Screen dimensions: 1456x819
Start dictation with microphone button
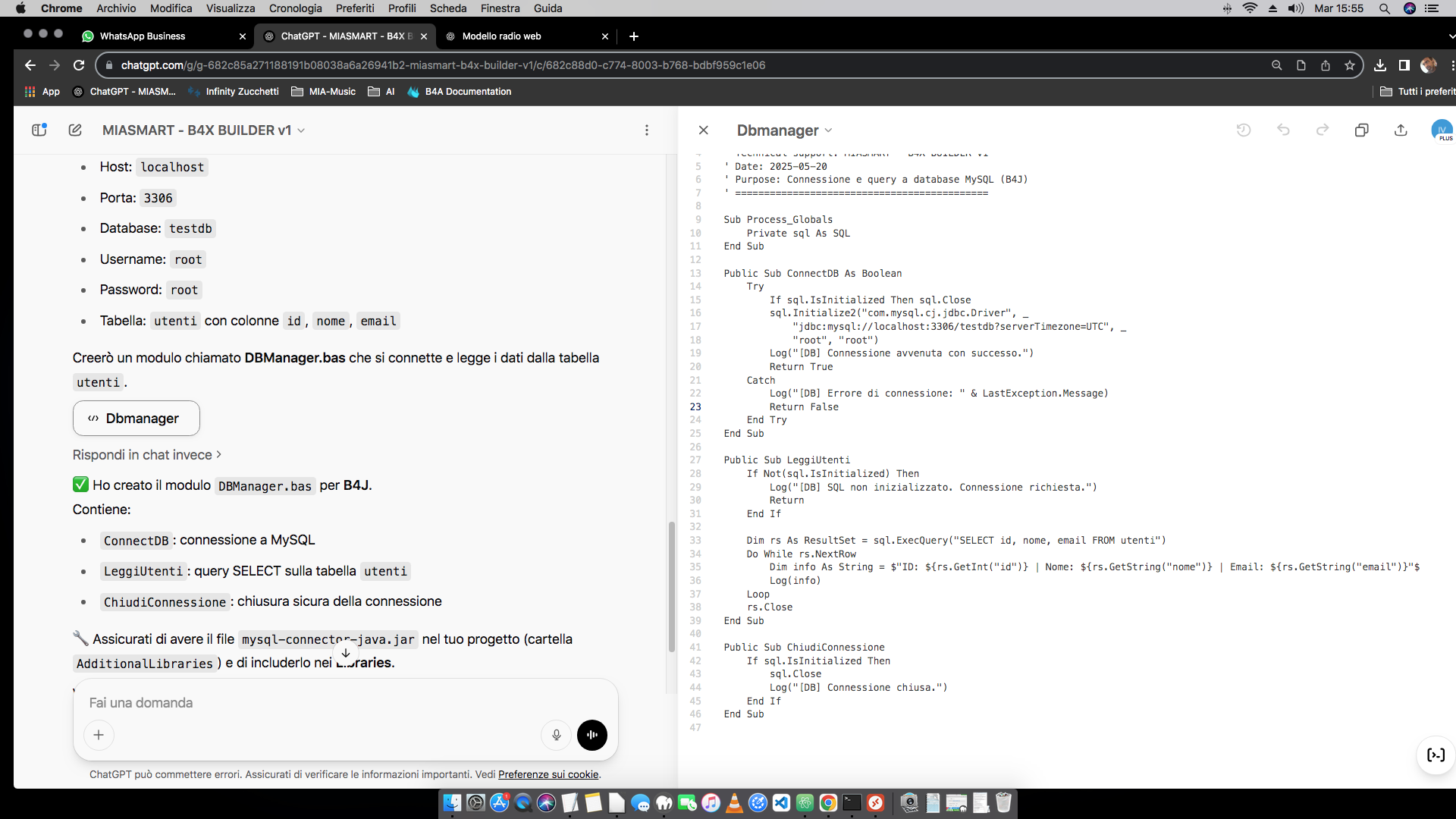pos(556,735)
